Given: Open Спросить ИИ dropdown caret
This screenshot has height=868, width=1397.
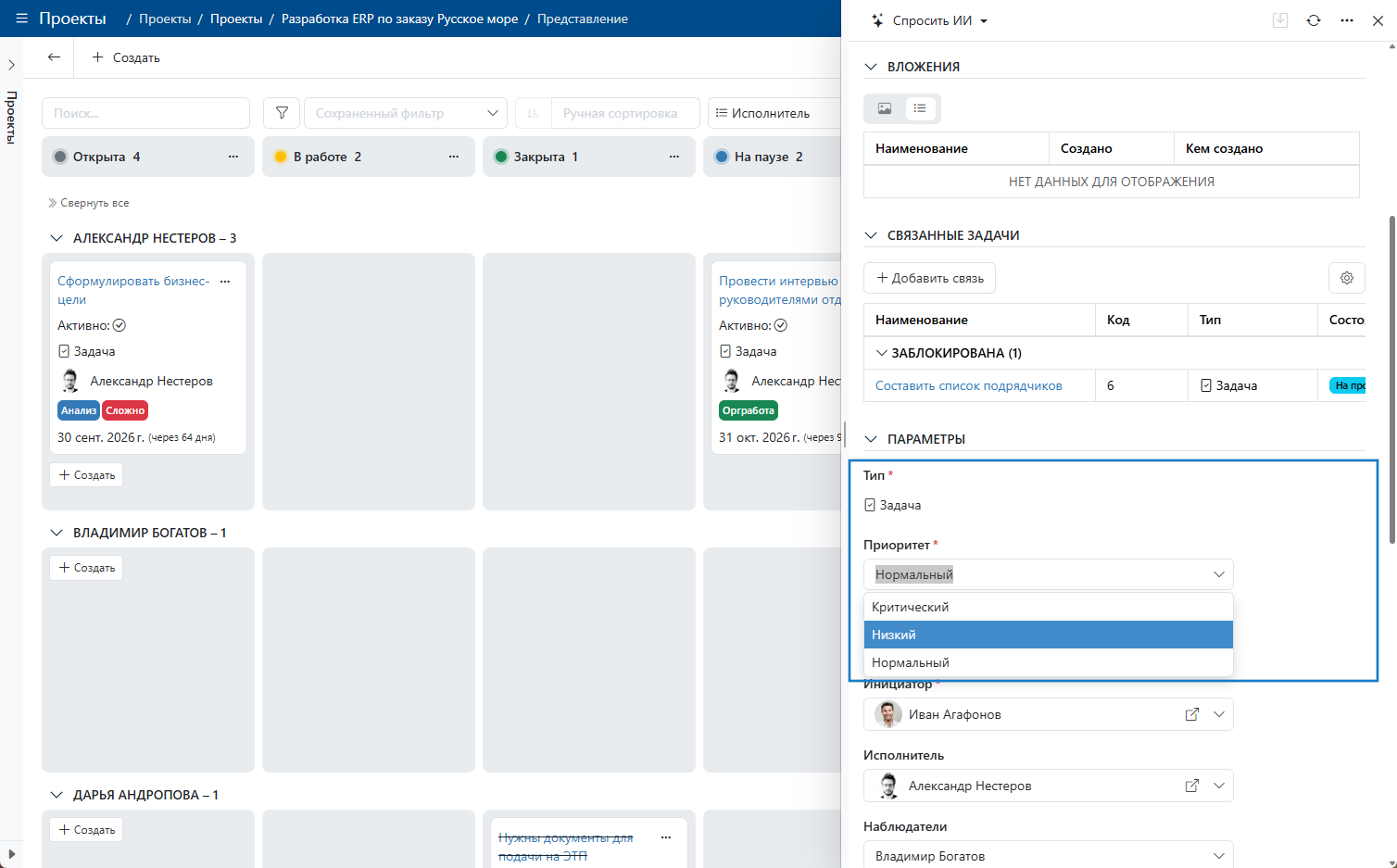Looking at the screenshot, I should [x=984, y=21].
